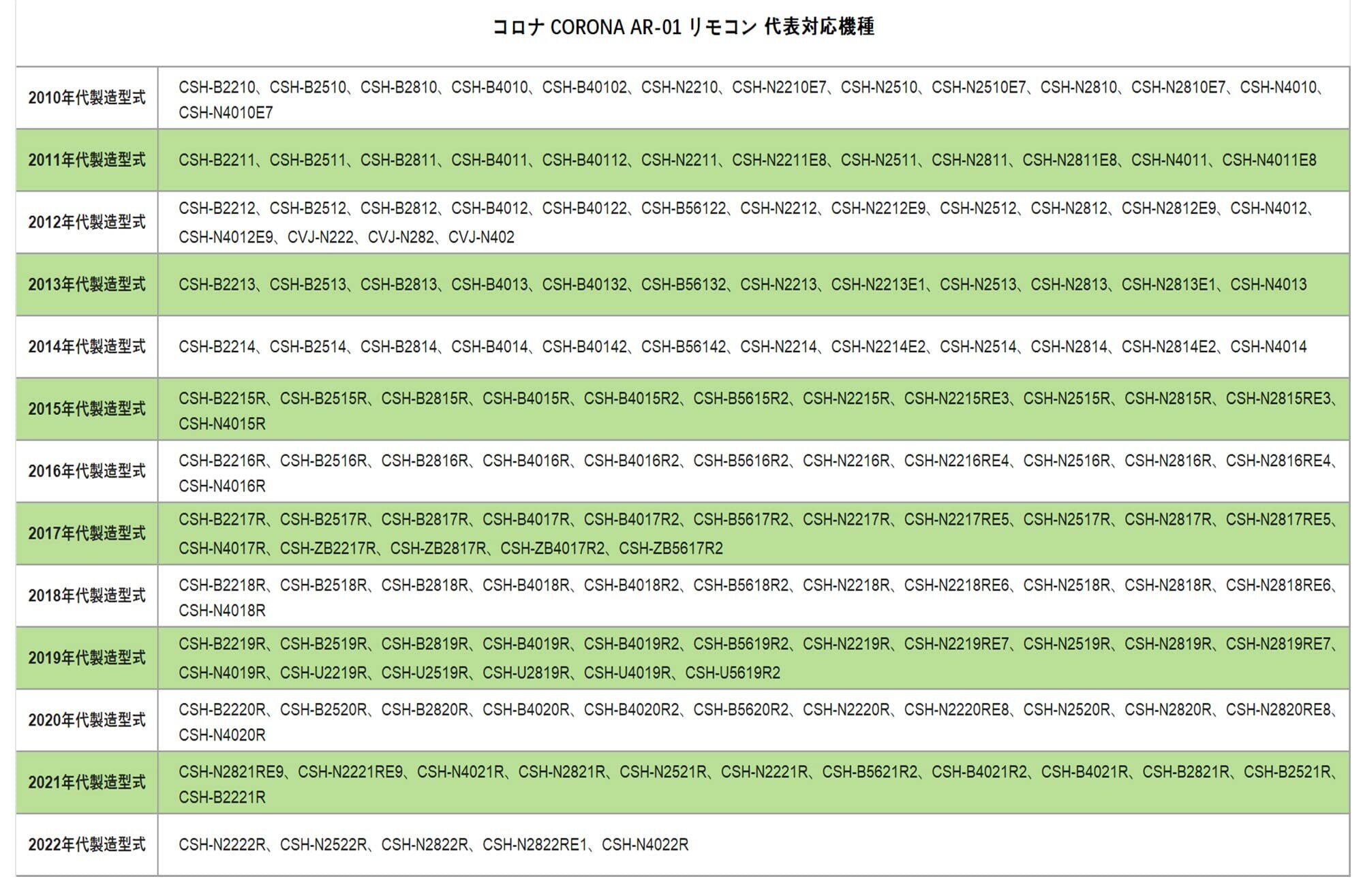
Task: Click the 2011年代製造型式 row label
Action: pos(87,160)
